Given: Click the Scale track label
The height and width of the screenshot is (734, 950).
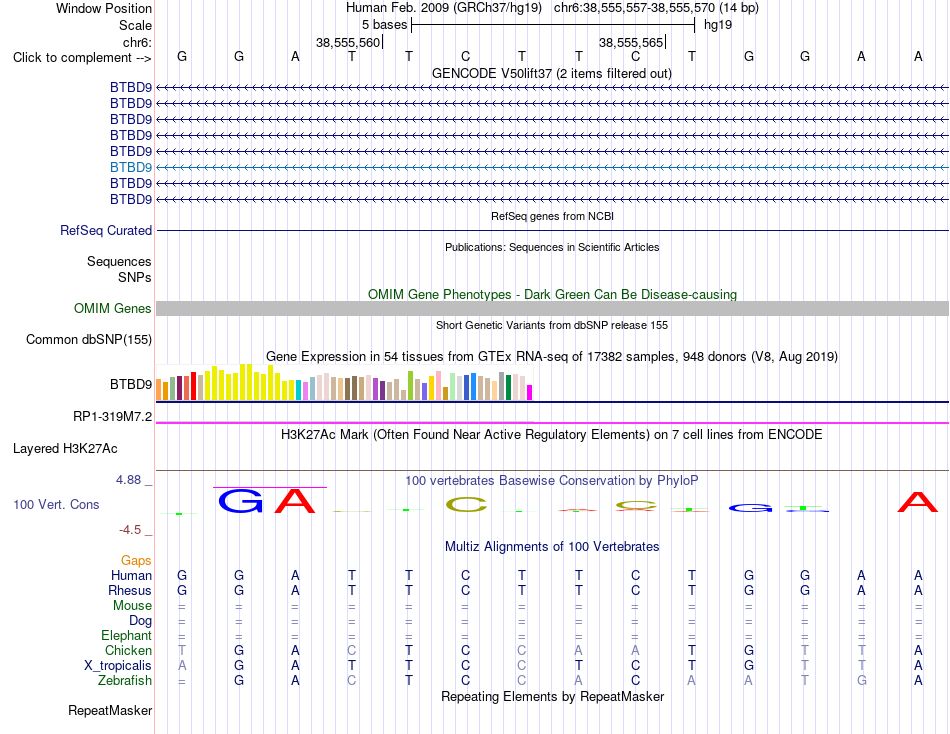Looking at the screenshot, I should (135, 25).
